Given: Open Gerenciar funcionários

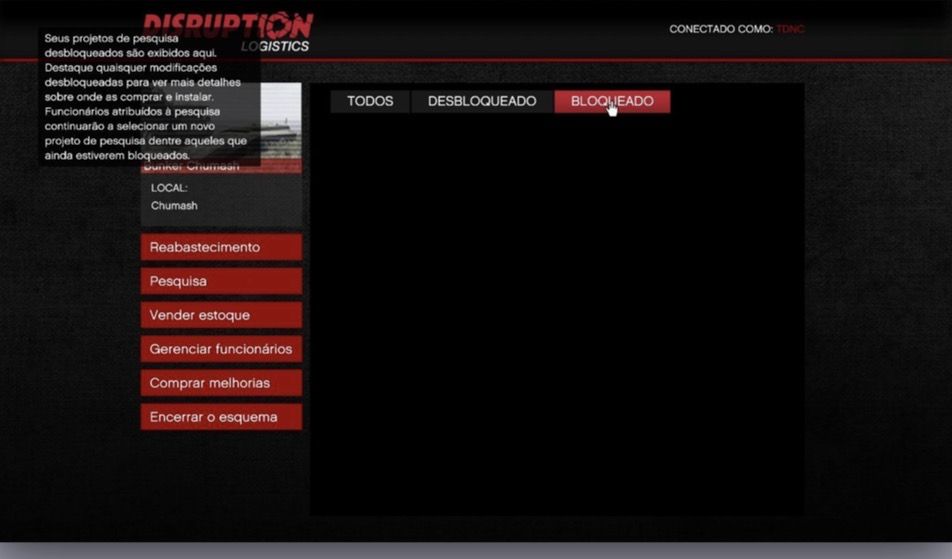Looking at the screenshot, I should point(221,349).
